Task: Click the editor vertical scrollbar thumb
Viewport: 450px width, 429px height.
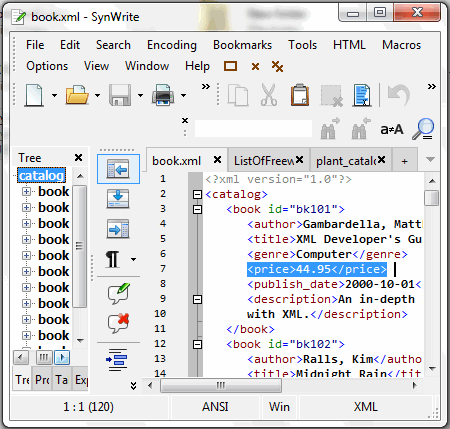Action: [432, 198]
